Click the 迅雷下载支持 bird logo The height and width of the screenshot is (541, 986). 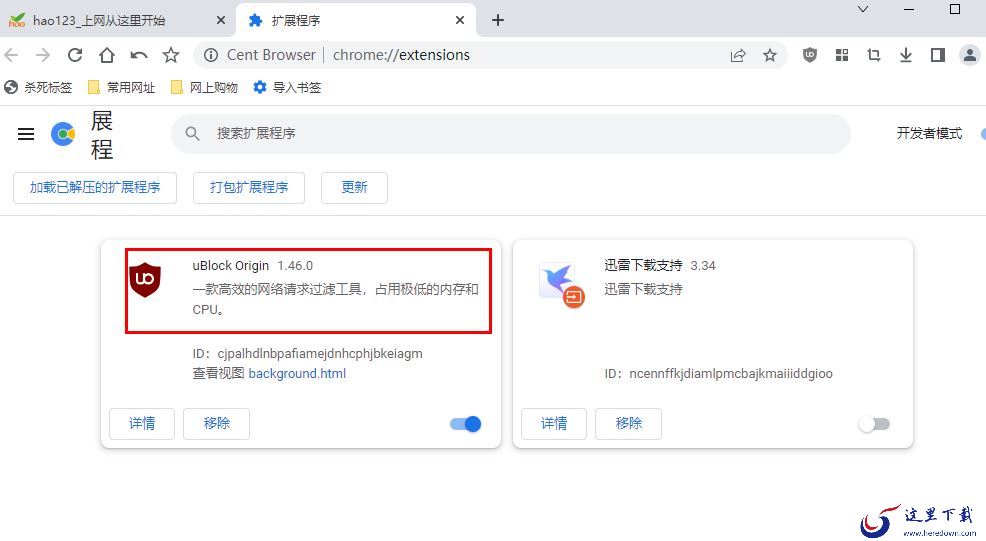561,284
